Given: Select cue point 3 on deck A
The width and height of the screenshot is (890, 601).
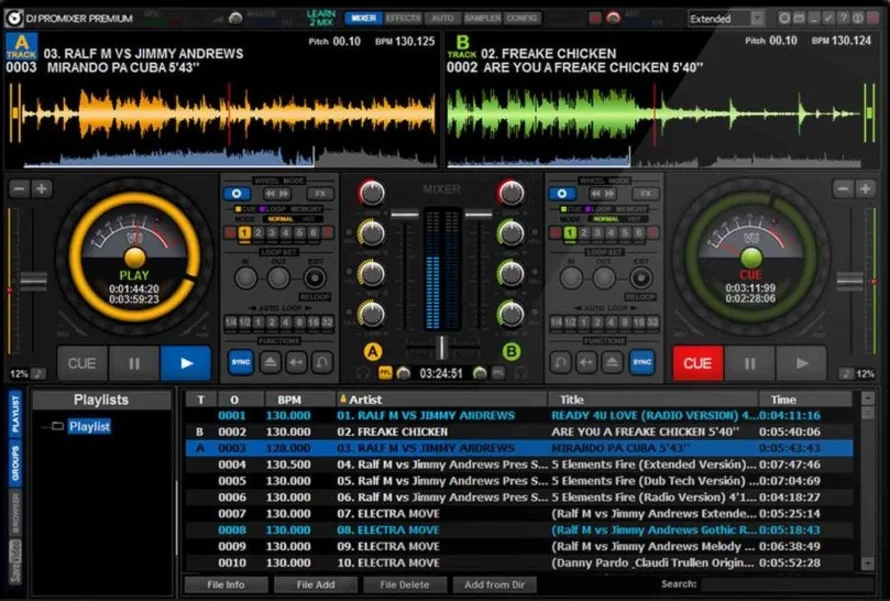Looking at the screenshot, I should (272, 233).
